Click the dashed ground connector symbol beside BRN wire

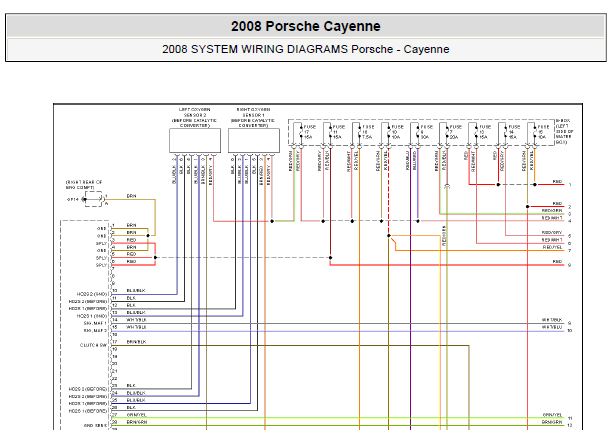click(94, 199)
